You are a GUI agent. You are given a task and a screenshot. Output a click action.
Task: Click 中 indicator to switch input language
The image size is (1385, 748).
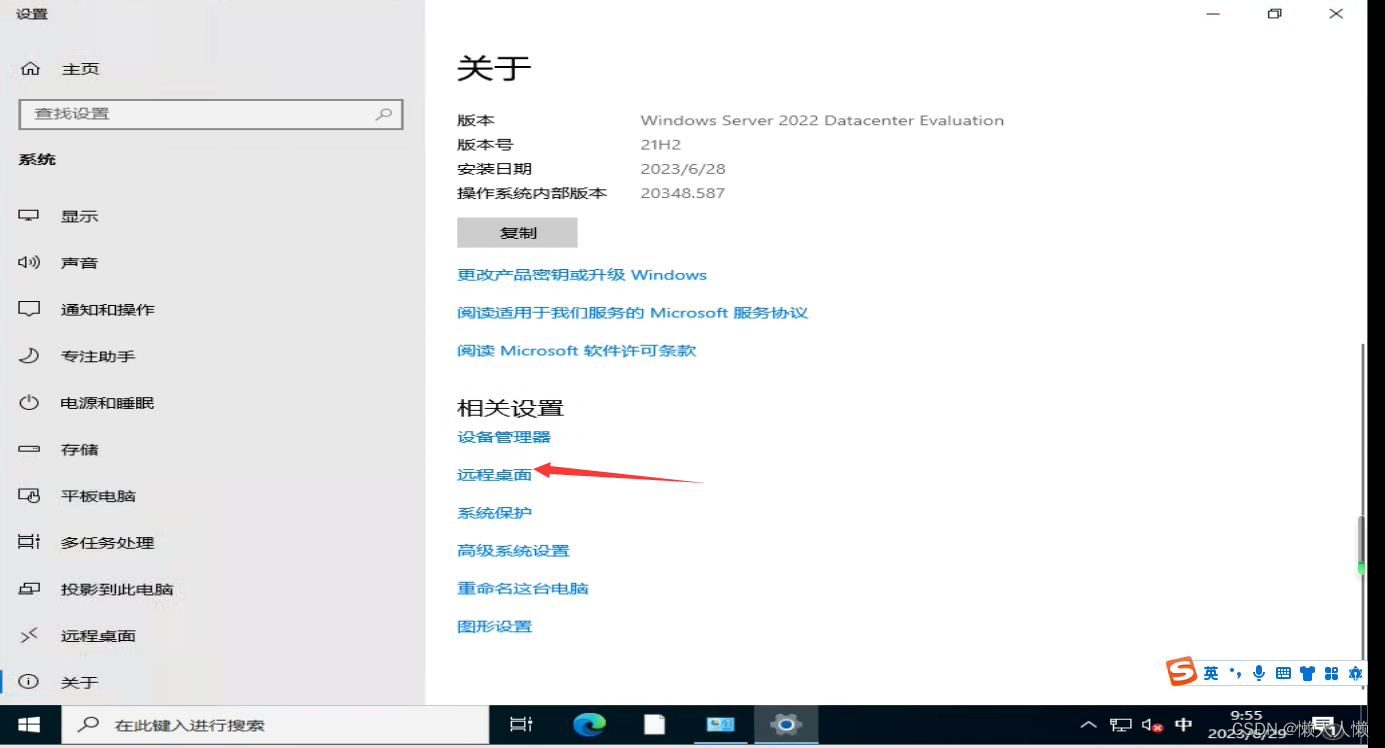tap(1185, 724)
